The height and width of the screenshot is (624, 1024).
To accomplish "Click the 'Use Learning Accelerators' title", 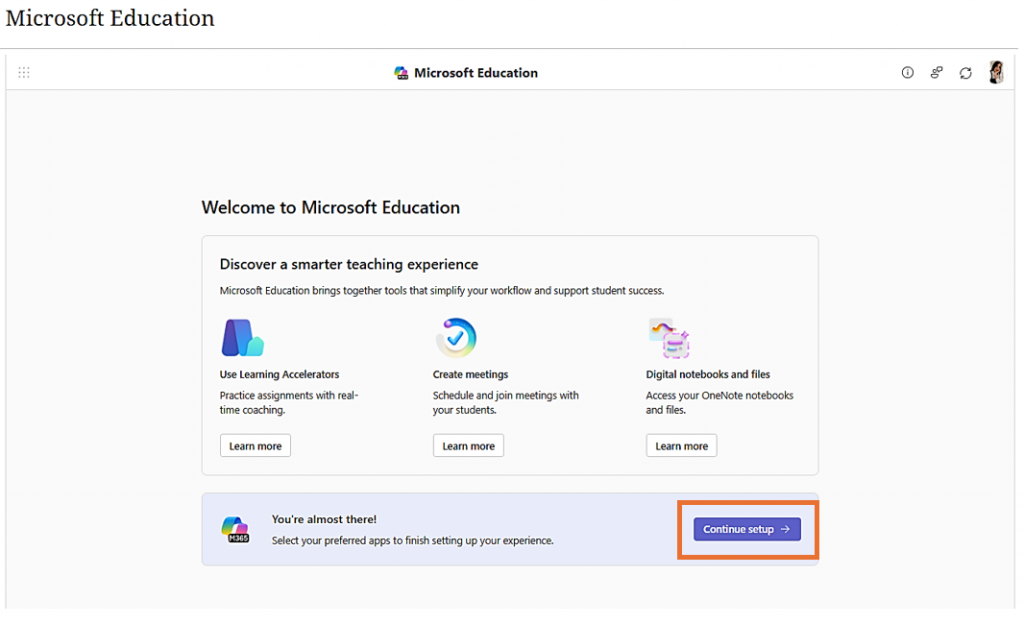I will tap(280, 375).
